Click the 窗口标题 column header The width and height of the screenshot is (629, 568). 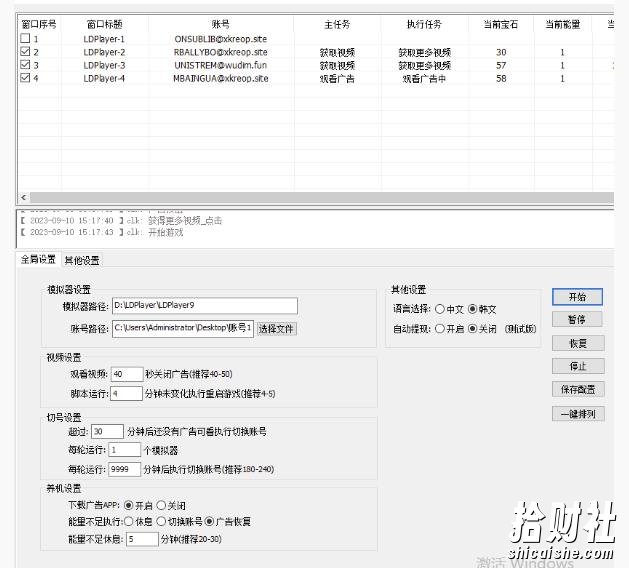[x=104, y=24]
